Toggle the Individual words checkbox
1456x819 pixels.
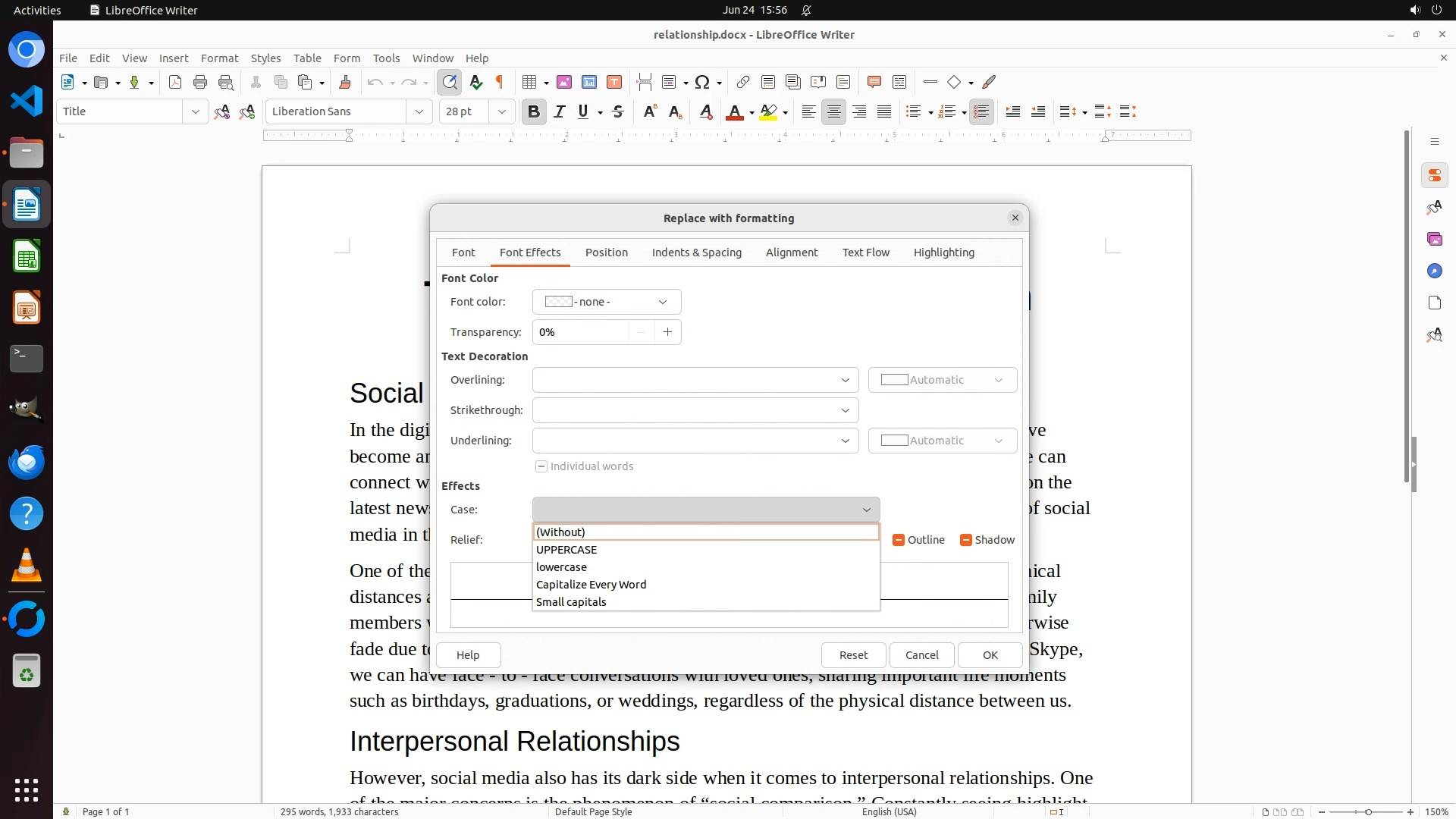tap(541, 466)
